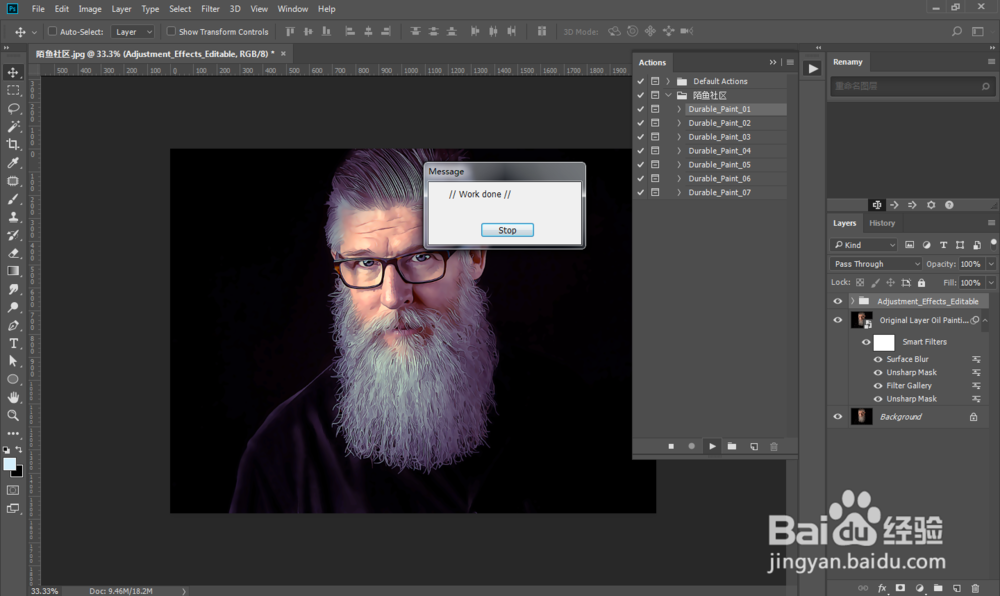Image resolution: width=1000 pixels, height=596 pixels.
Task: Click the background color swatch
Action: click(18, 472)
